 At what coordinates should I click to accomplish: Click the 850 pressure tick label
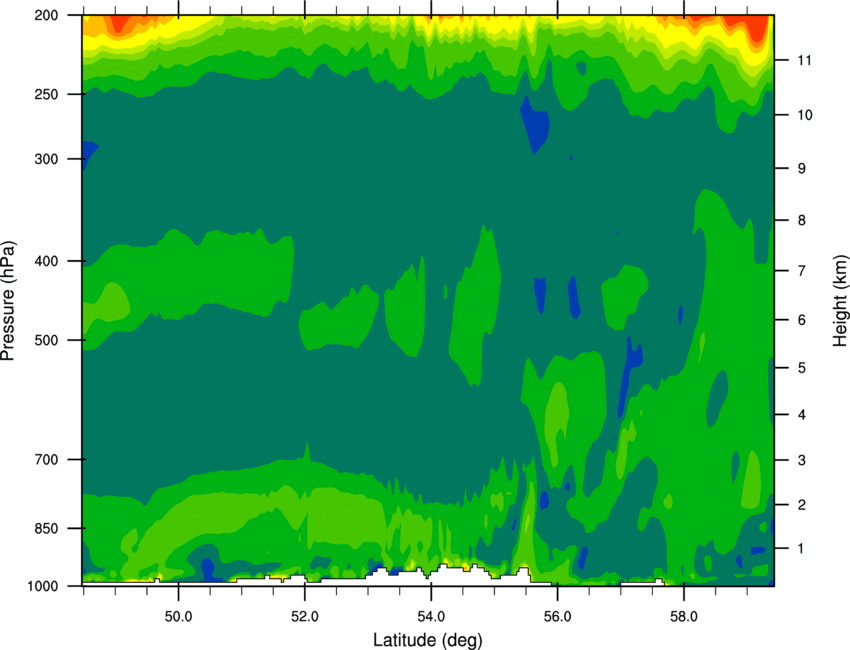tap(46, 528)
